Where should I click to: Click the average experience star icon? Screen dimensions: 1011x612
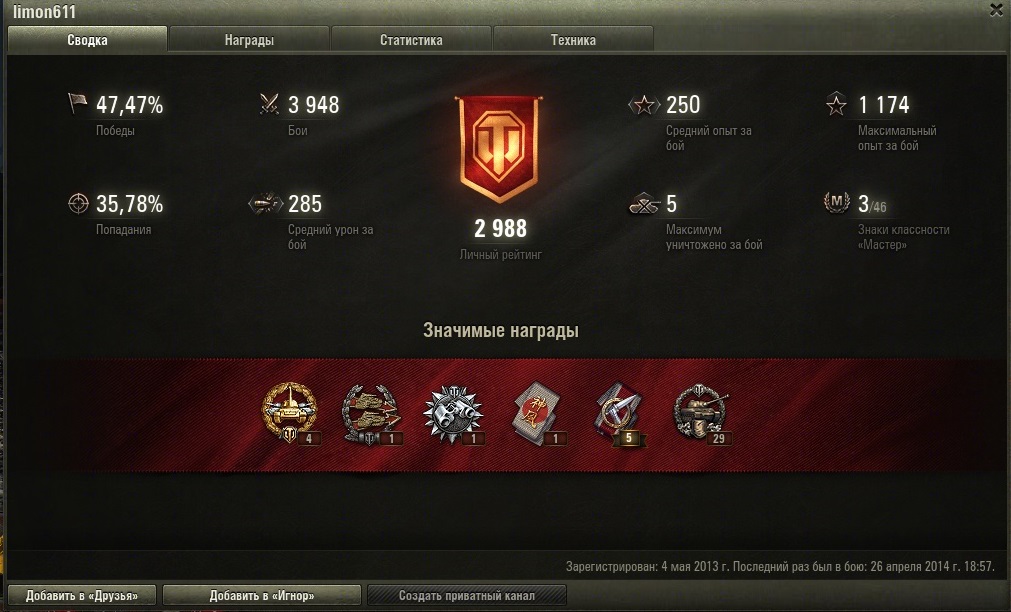(x=644, y=104)
